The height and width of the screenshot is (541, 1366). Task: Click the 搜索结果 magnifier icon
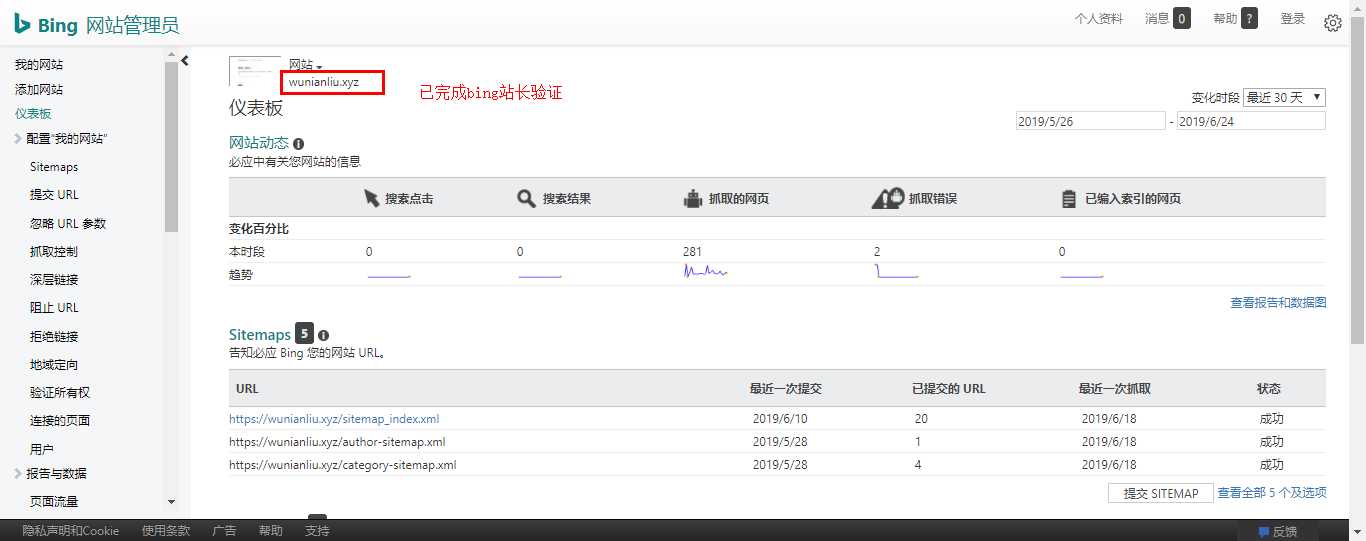click(x=526, y=198)
